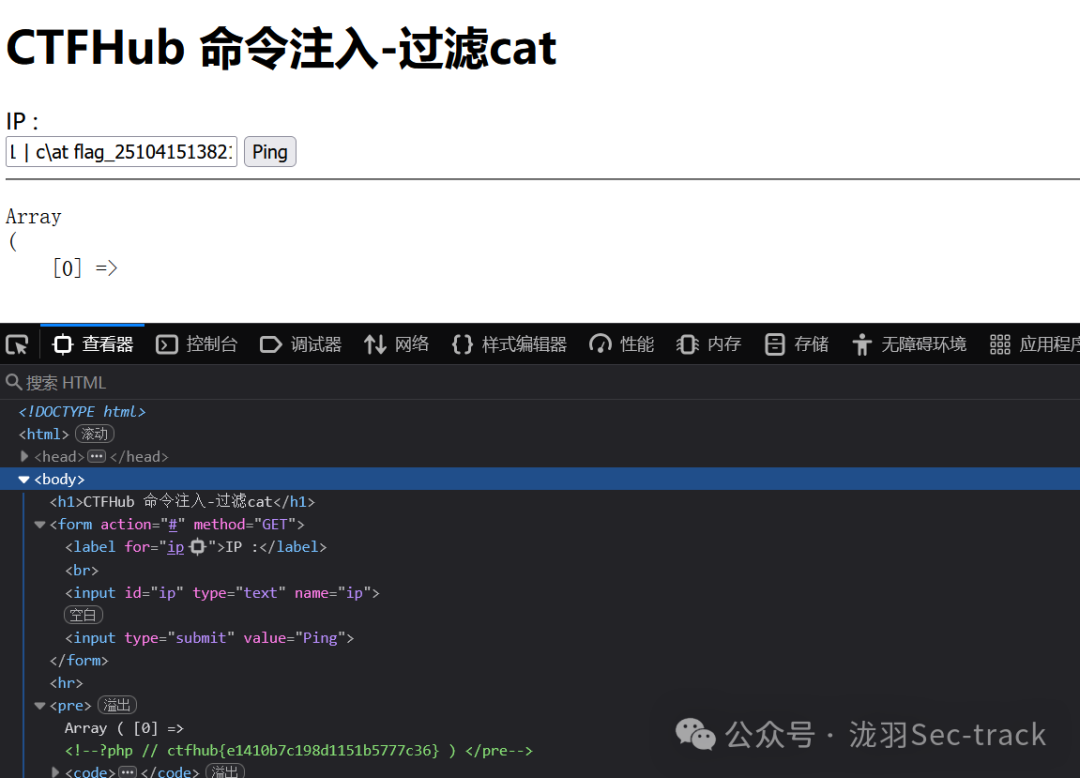The height and width of the screenshot is (778, 1080).
Task: Click the 滚动 badge next to html
Action: tap(94, 434)
